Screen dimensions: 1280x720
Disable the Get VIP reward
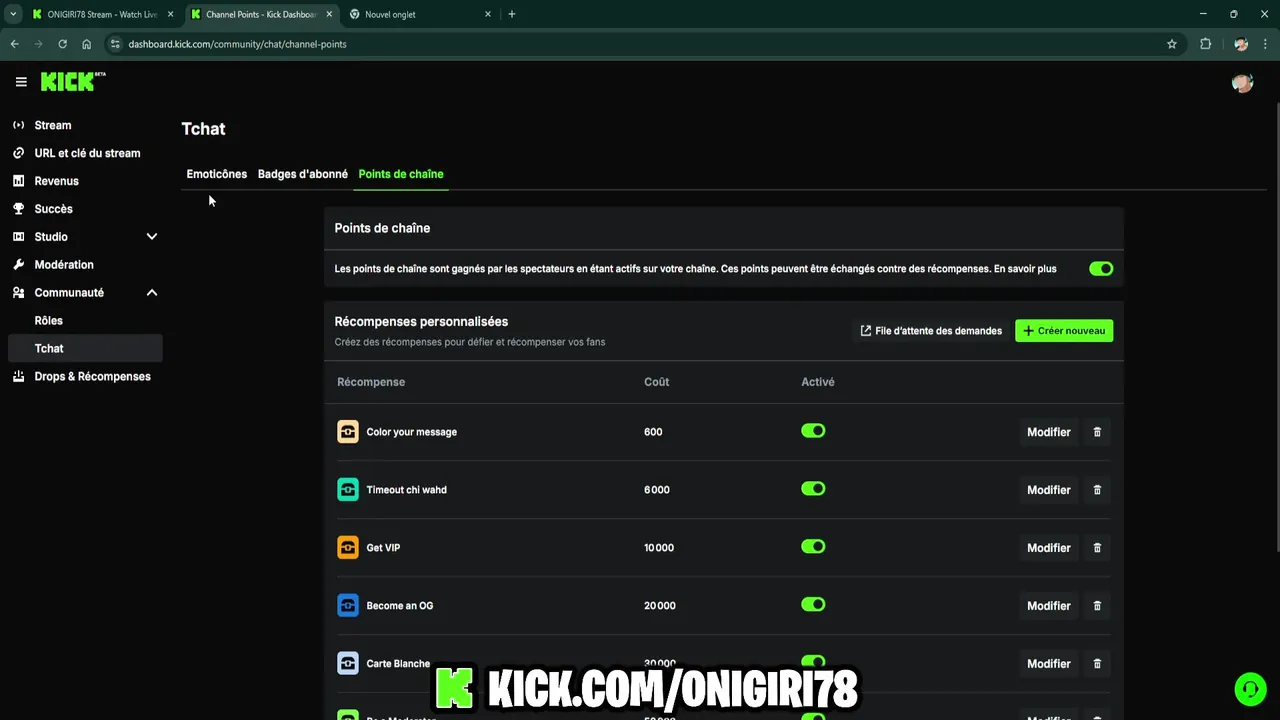tap(813, 547)
